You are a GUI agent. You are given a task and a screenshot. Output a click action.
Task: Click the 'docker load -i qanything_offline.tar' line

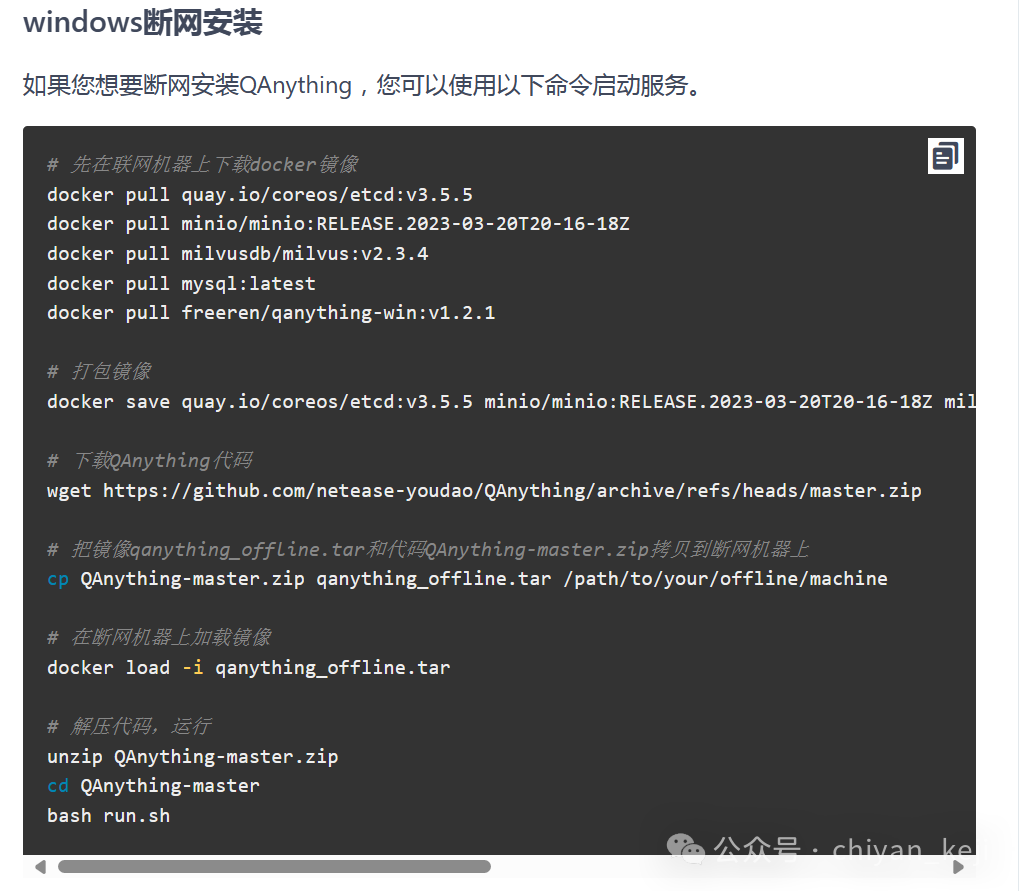[x=249, y=668]
